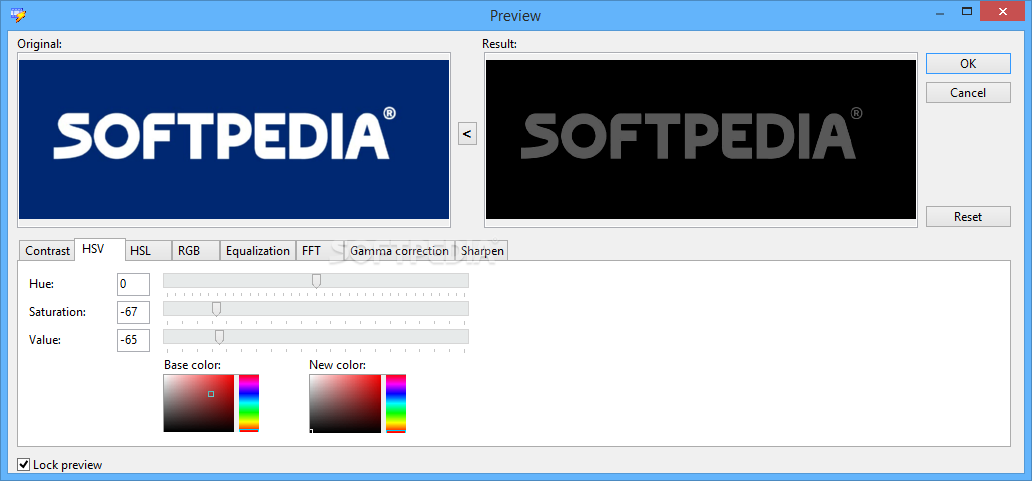Image resolution: width=1032 pixels, height=481 pixels.
Task: Switch to the Sharpen tab
Action: pyautogui.click(x=482, y=251)
